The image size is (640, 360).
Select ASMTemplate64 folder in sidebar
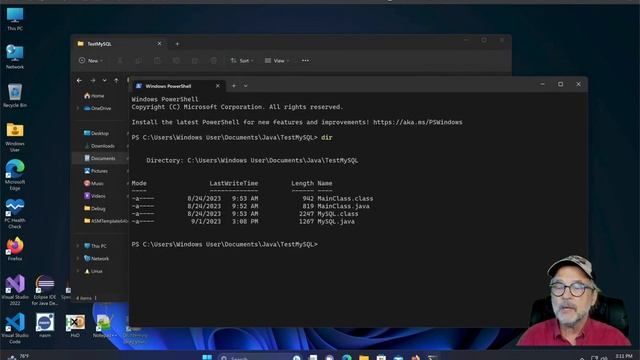tap(105, 221)
